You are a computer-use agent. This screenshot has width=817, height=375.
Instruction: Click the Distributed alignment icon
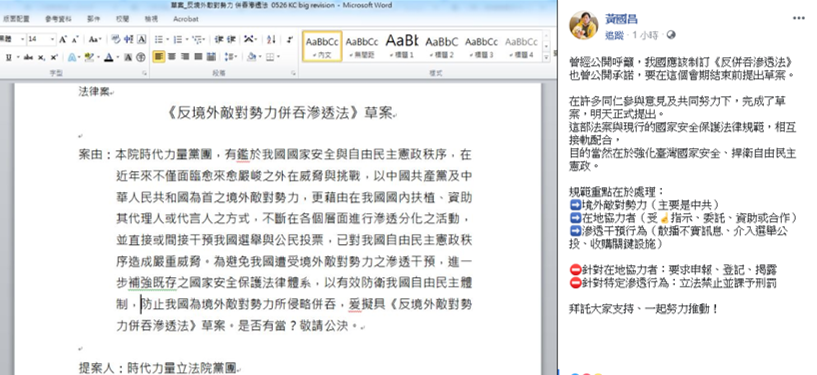211,56
